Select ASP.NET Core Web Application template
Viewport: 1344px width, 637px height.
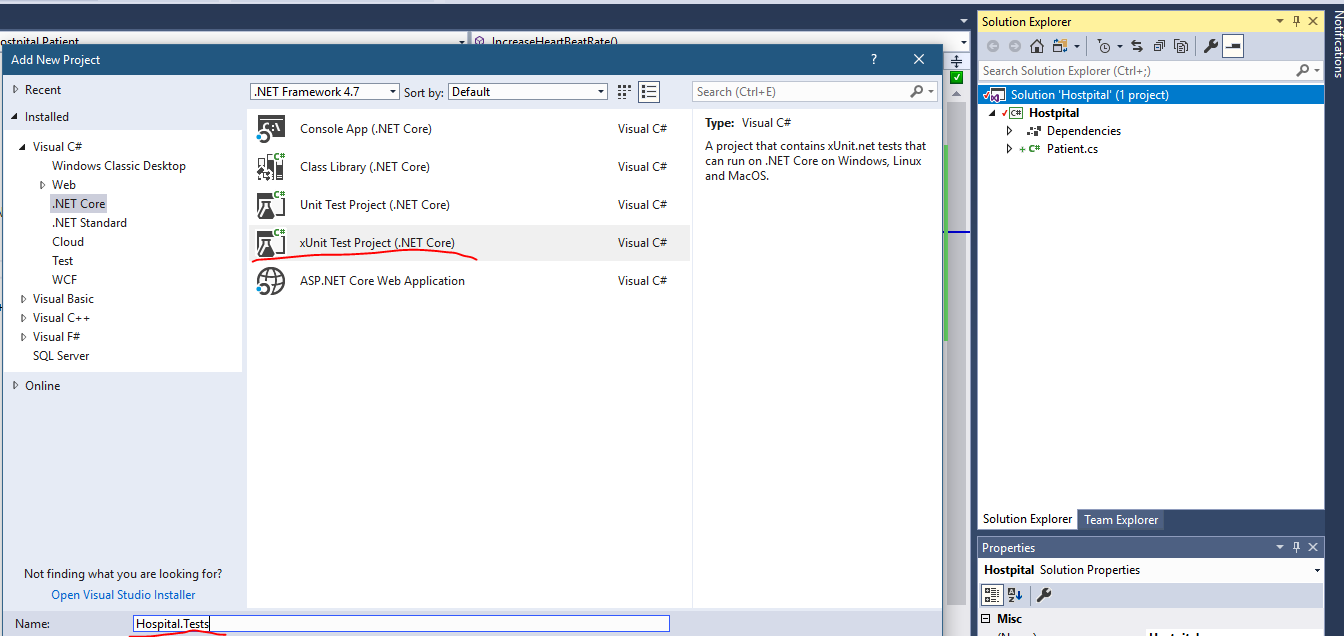tap(469, 281)
